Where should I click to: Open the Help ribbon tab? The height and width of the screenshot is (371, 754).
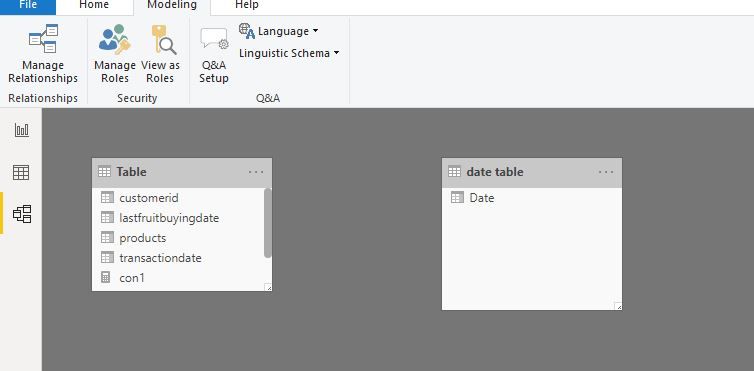(x=247, y=5)
